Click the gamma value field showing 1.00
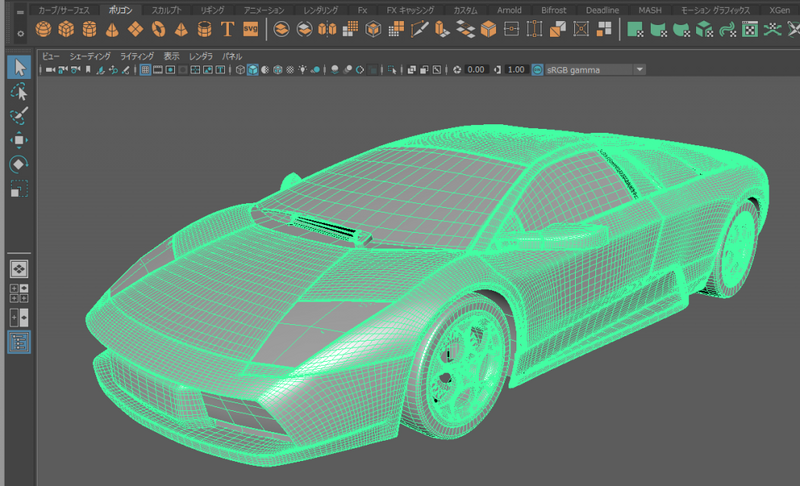Viewport: 800px width, 486px height. 516,70
